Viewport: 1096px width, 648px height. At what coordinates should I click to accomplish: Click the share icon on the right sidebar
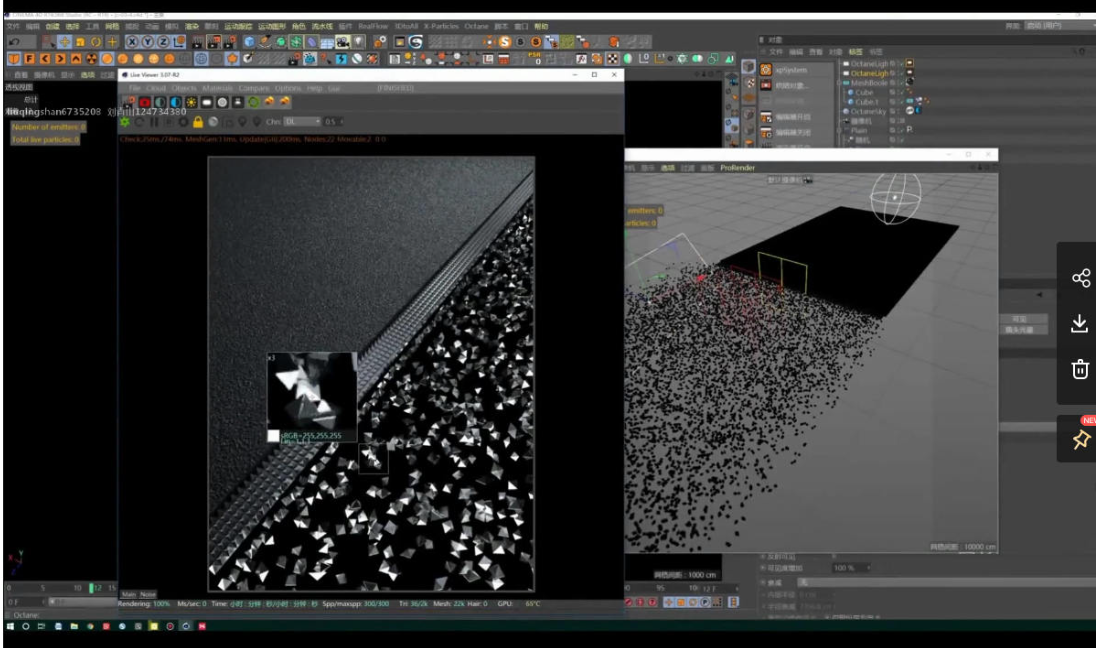coord(1081,278)
